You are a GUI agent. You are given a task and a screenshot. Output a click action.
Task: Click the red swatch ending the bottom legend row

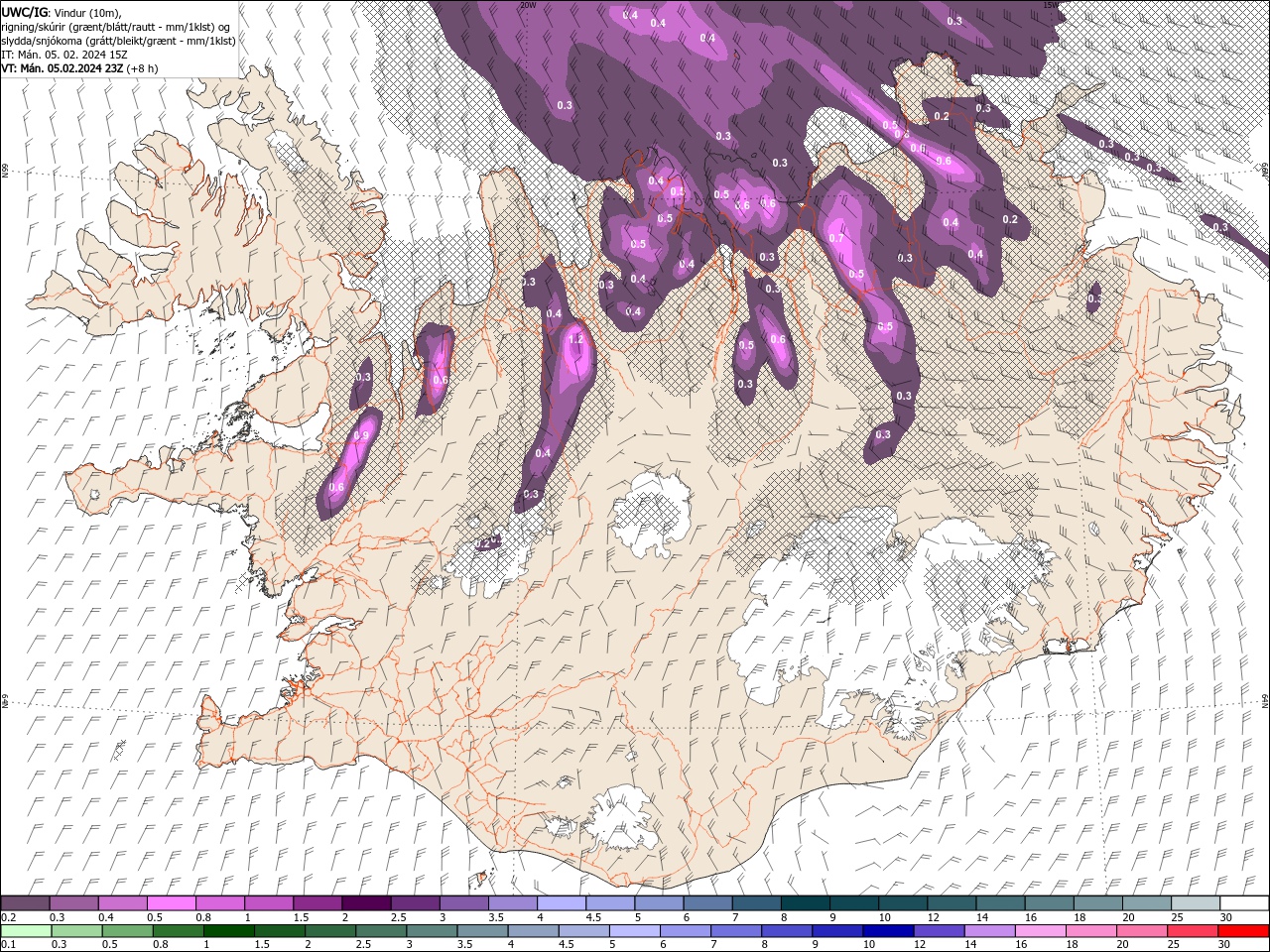(x=1243, y=930)
